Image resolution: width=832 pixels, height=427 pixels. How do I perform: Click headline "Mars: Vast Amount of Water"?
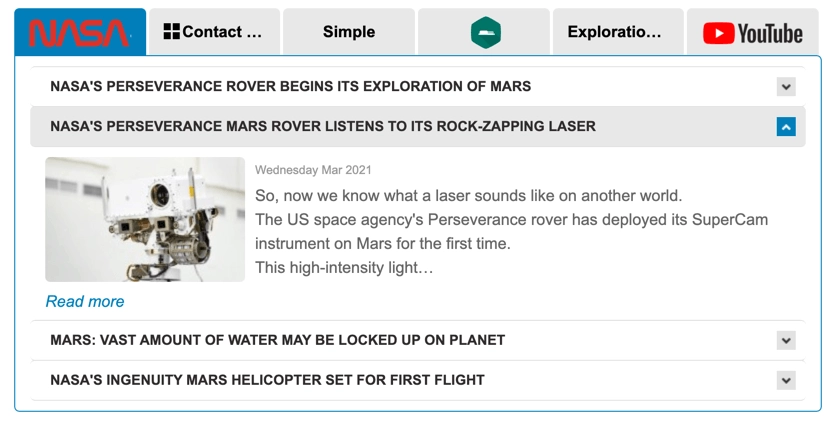point(277,340)
